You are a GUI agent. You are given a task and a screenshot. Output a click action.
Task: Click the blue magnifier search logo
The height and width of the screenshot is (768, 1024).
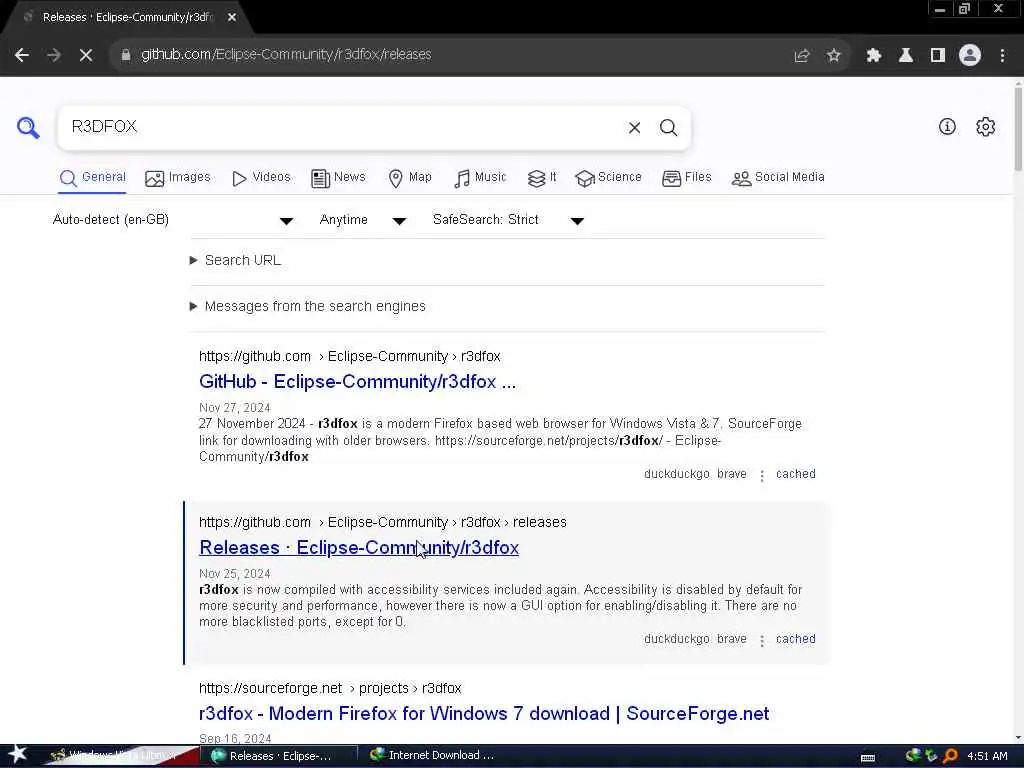pyautogui.click(x=28, y=127)
